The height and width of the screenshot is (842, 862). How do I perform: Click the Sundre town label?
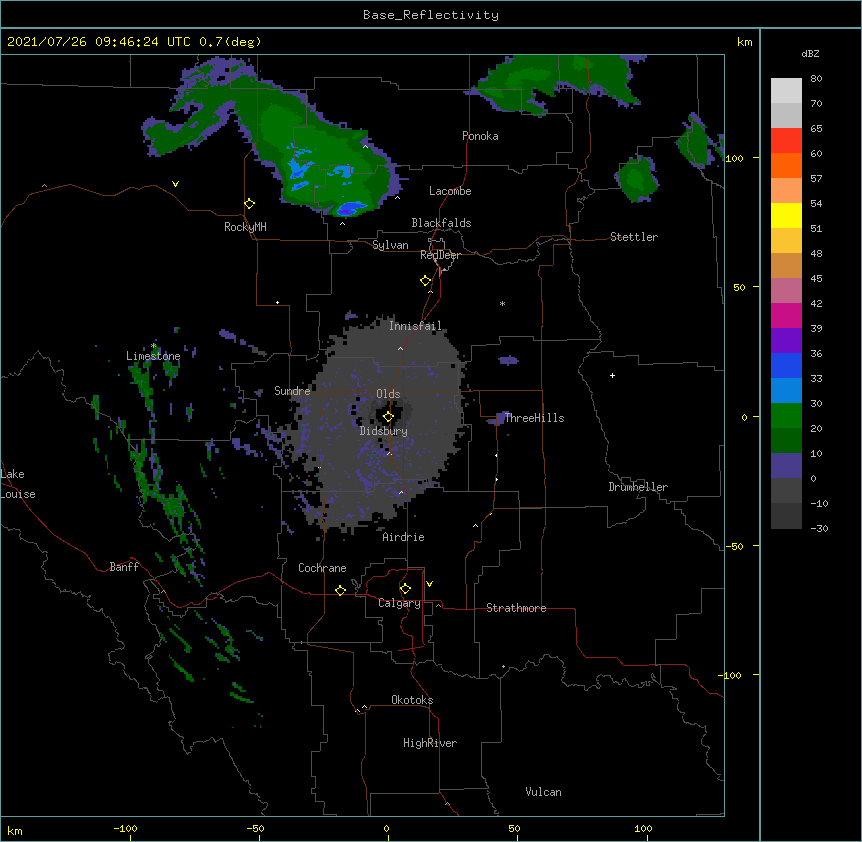coord(292,391)
